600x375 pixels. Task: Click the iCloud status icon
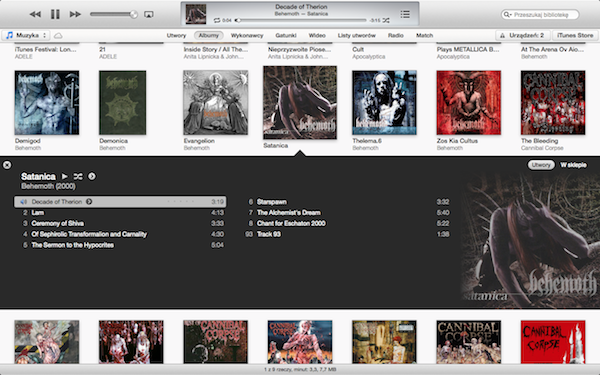(x=58, y=36)
